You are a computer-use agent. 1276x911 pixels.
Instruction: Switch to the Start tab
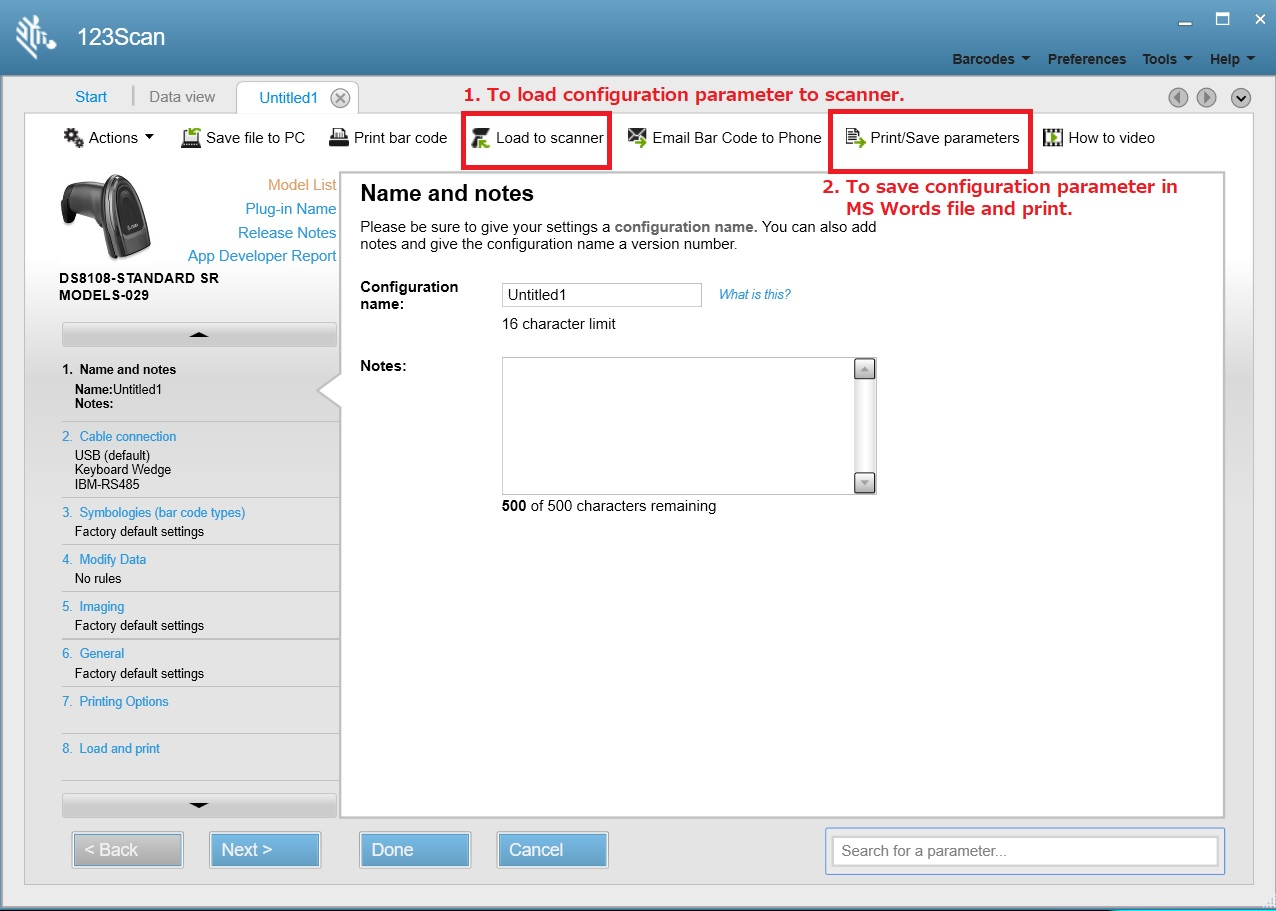click(x=91, y=97)
